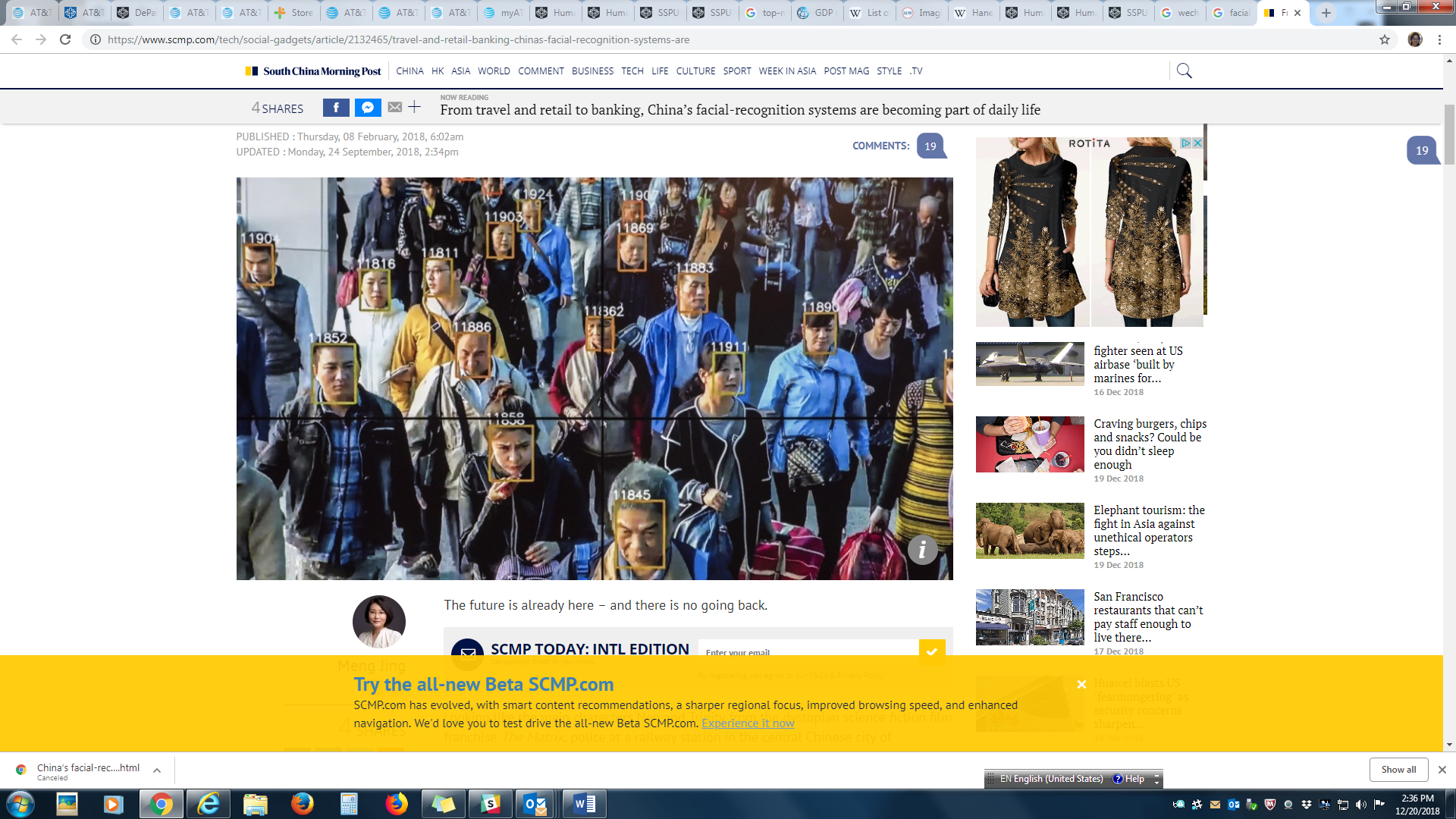This screenshot has width=1456, height=819.
Task: Open Elephant tourism article thumbnail
Action: [1030, 531]
